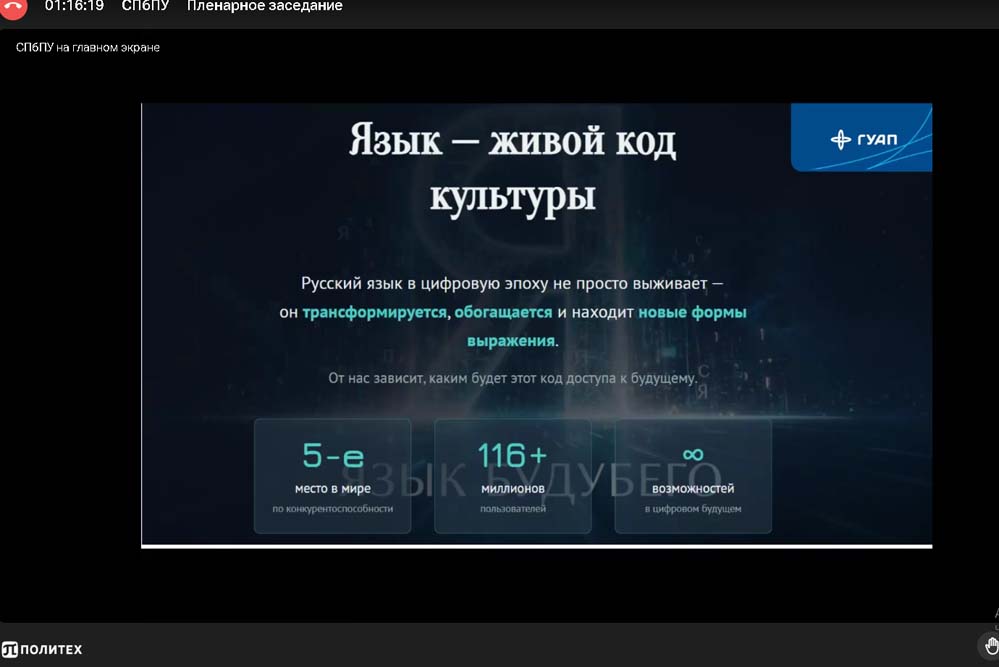
Task: Click the infinity symbol card "возможностей"
Action: (692, 475)
